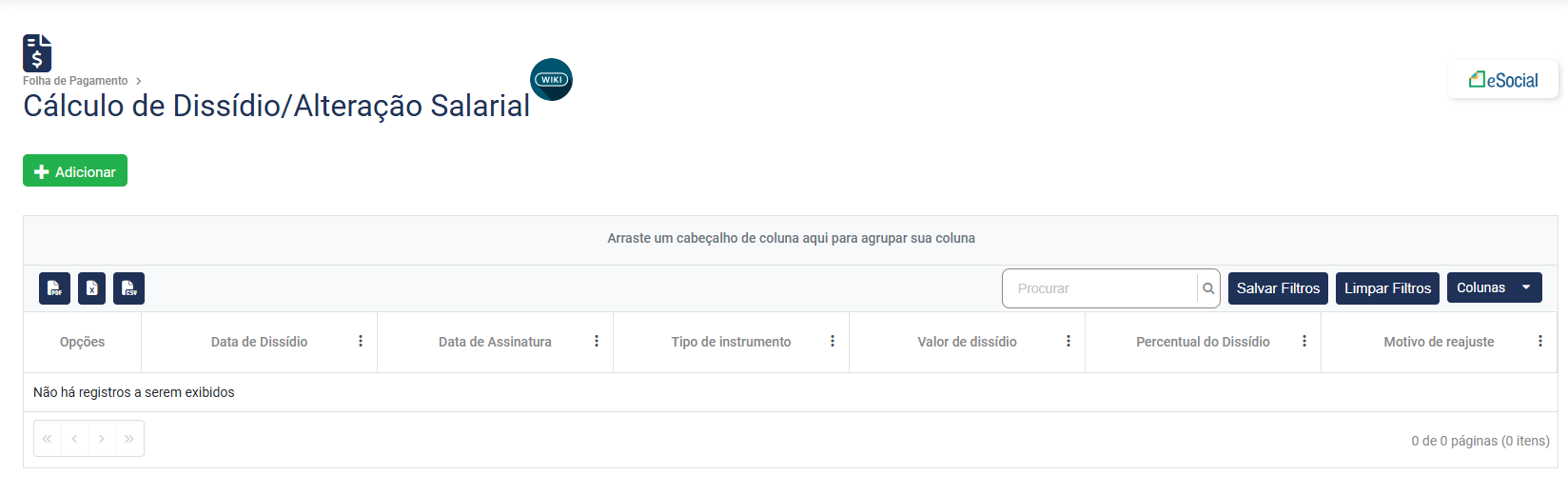Open Data de Dissídio column menu
The width and height of the screenshot is (1568, 495).
tap(361, 341)
